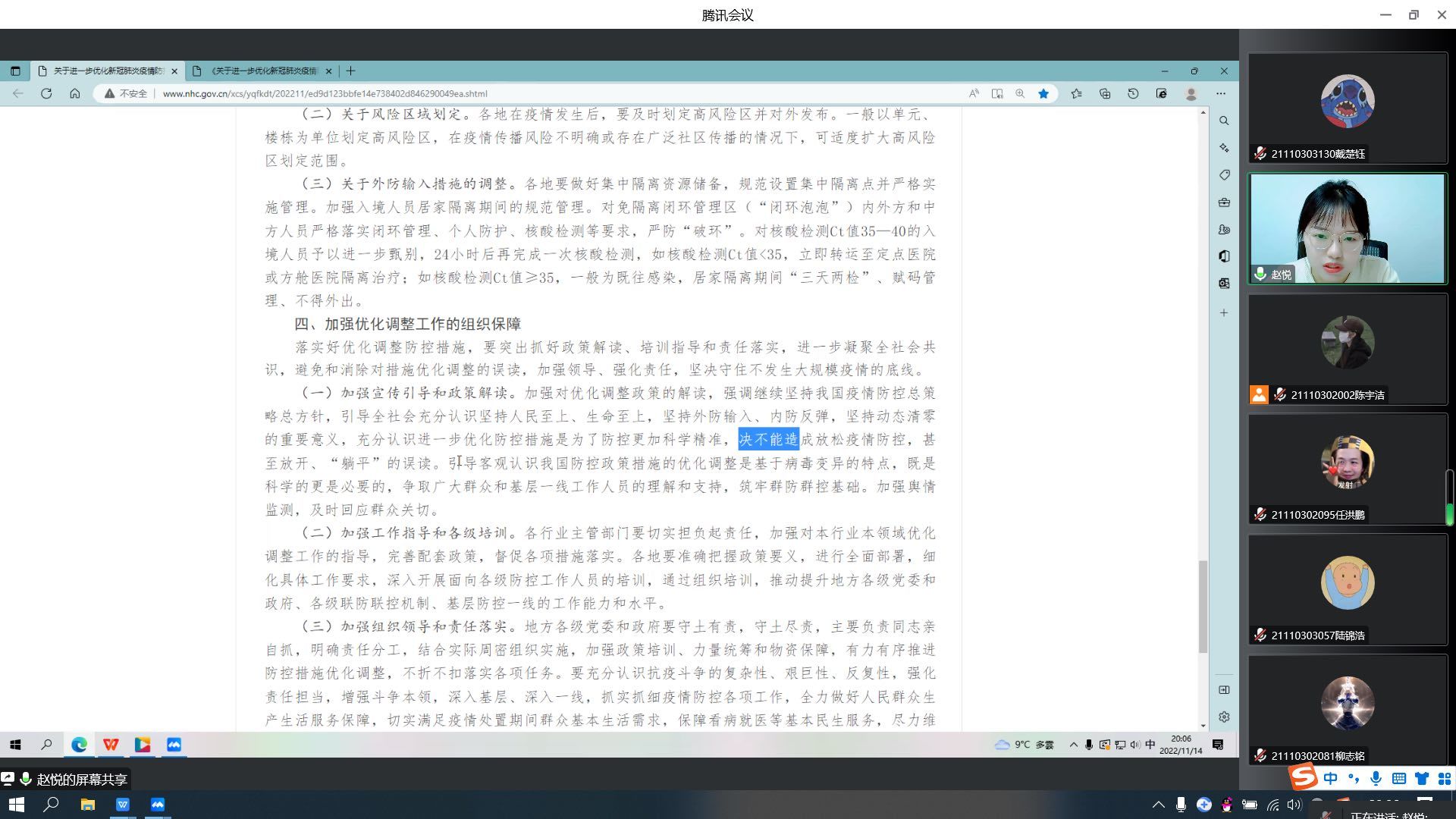Click the Favorites star in address bar
Image resolution: width=1456 pixels, height=819 pixels.
1043,93
